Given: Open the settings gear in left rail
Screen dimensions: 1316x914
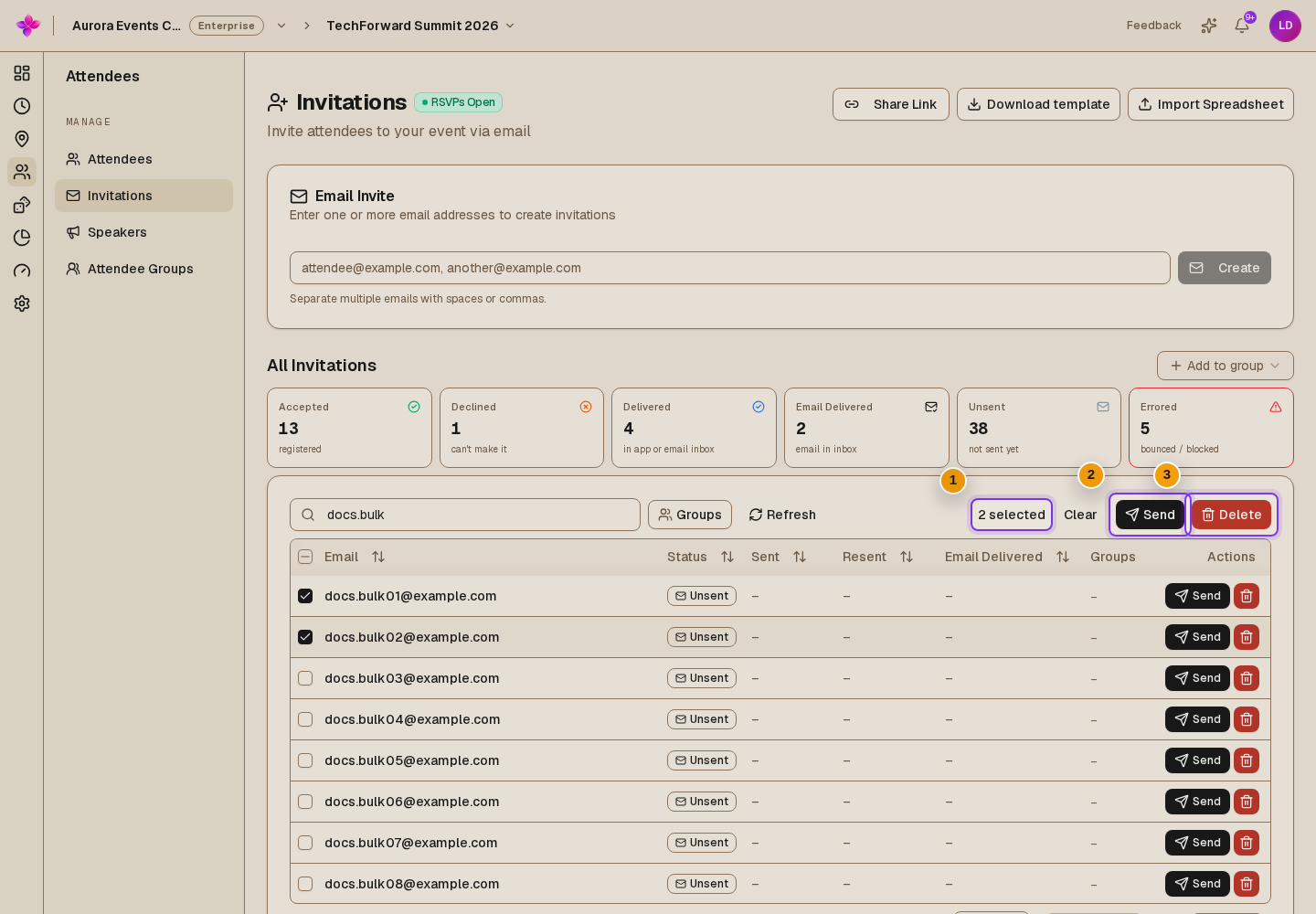Looking at the screenshot, I should 22,303.
